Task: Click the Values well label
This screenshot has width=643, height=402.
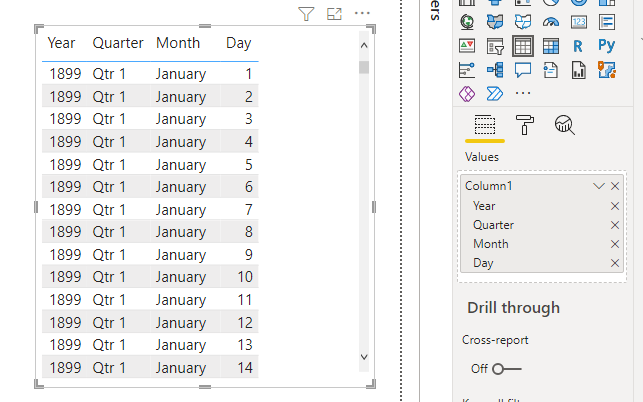Action: pyautogui.click(x=482, y=157)
